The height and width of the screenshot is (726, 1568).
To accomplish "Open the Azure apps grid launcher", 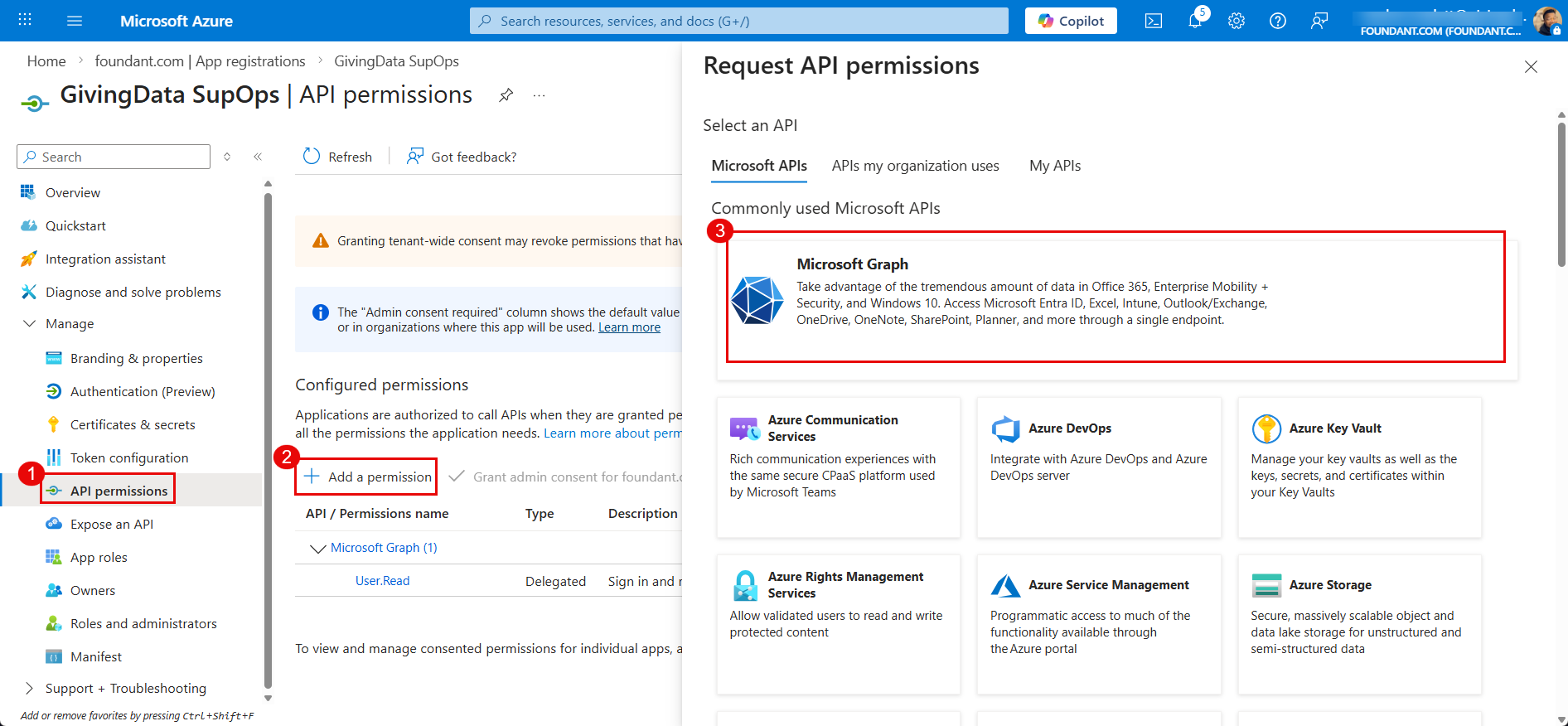I will pos(25,20).
